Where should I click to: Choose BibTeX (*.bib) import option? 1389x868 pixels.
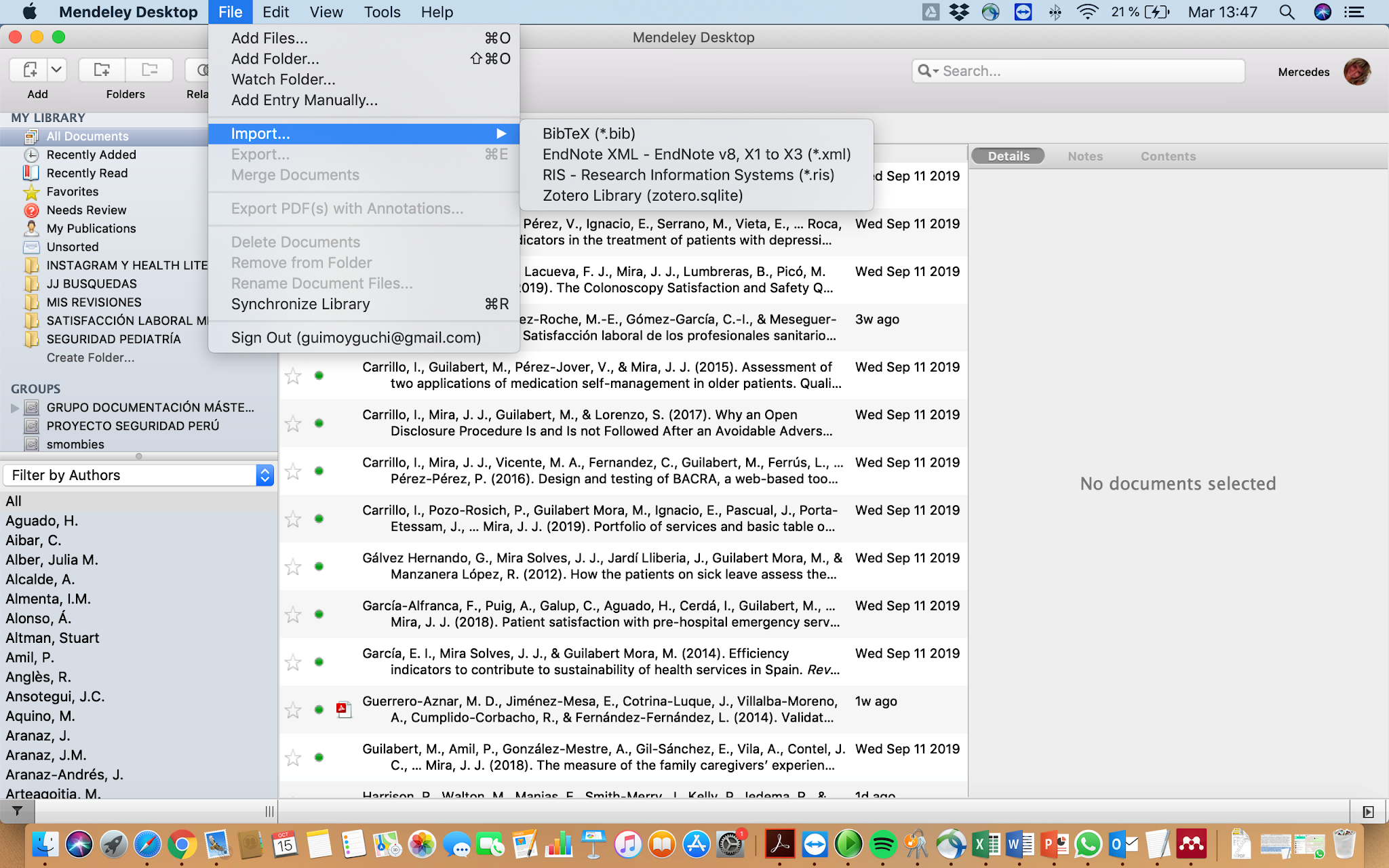(x=588, y=134)
